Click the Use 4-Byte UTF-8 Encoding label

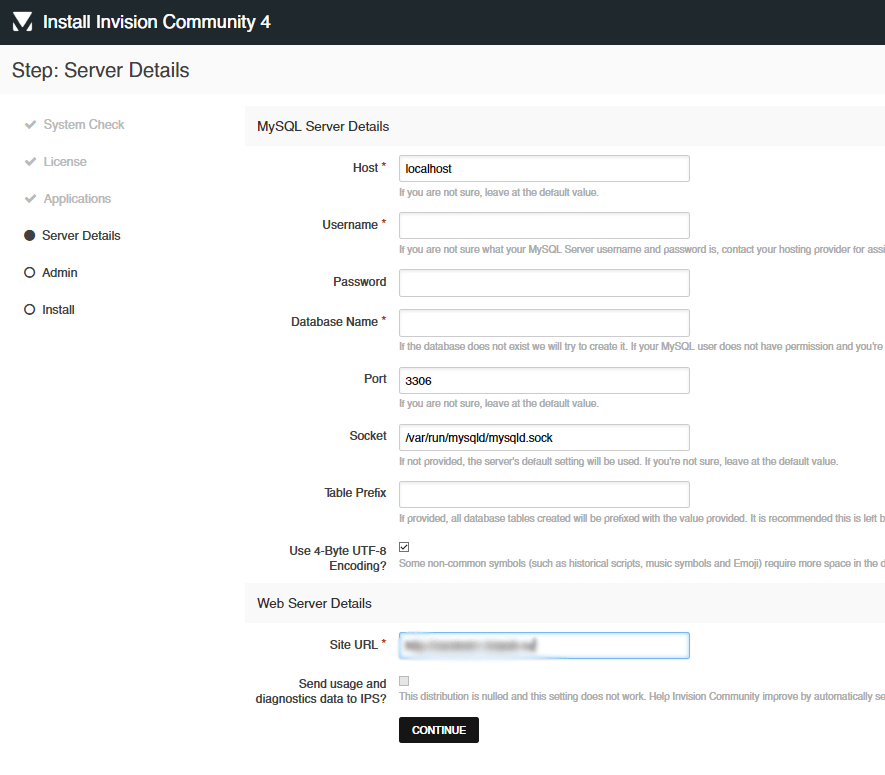tap(338, 558)
